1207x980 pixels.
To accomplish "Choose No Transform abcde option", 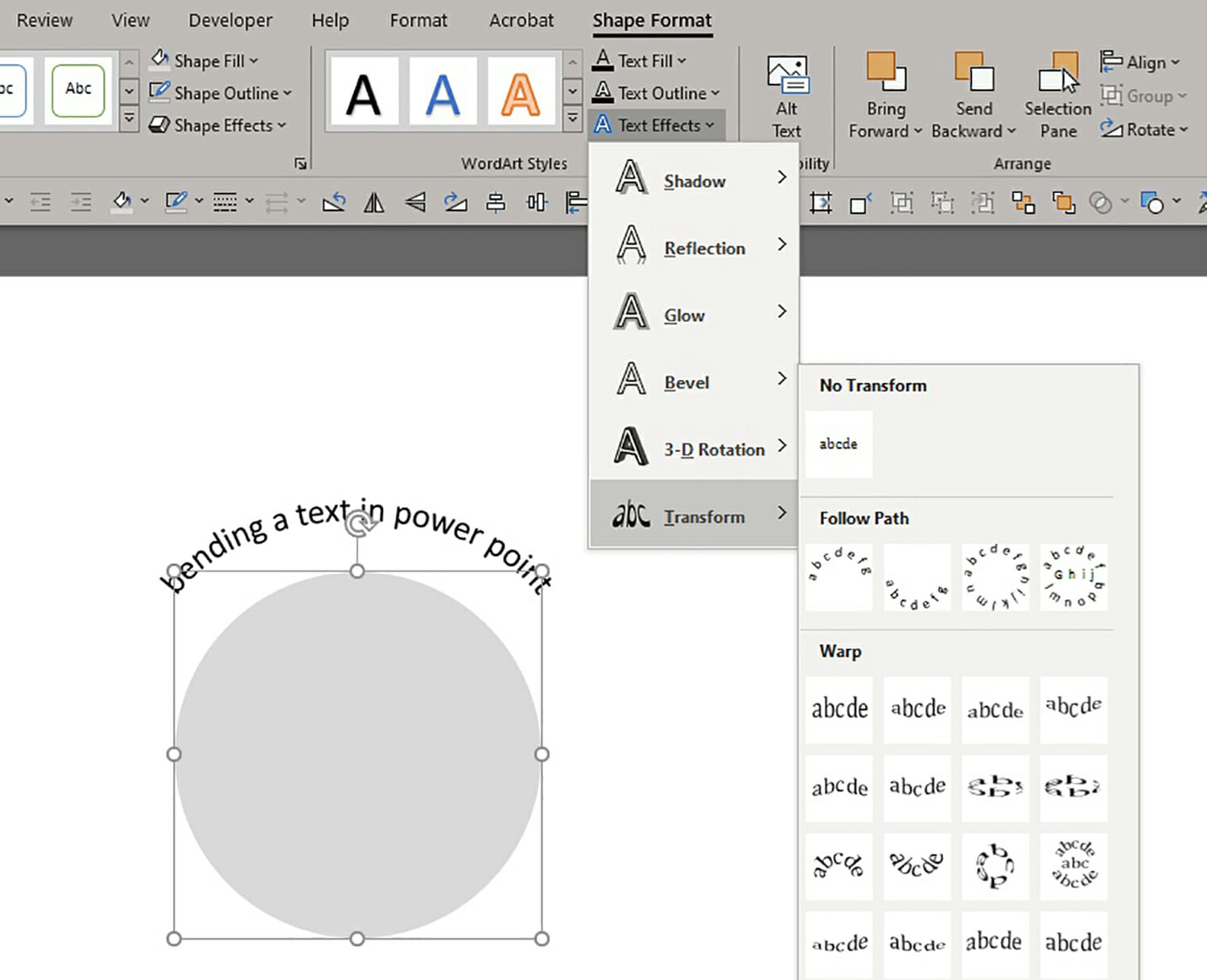I will (838, 443).
